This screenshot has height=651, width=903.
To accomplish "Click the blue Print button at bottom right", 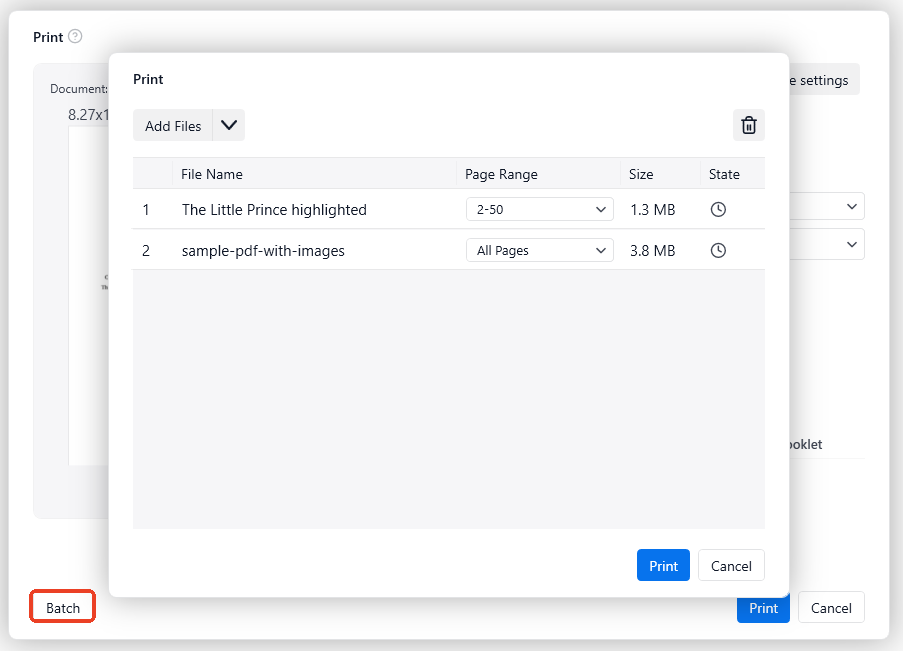I will (763, 607).
